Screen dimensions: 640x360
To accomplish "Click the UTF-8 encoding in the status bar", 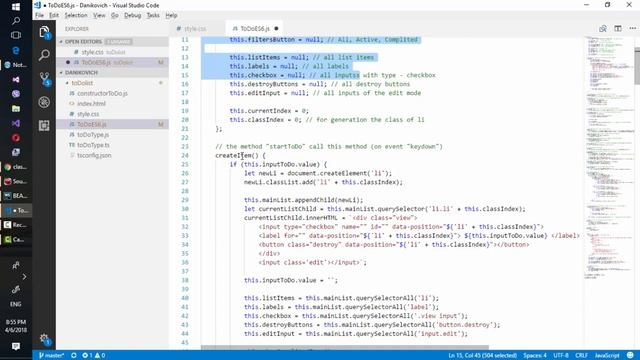I will pyautogui.click(x=561, y=356).
